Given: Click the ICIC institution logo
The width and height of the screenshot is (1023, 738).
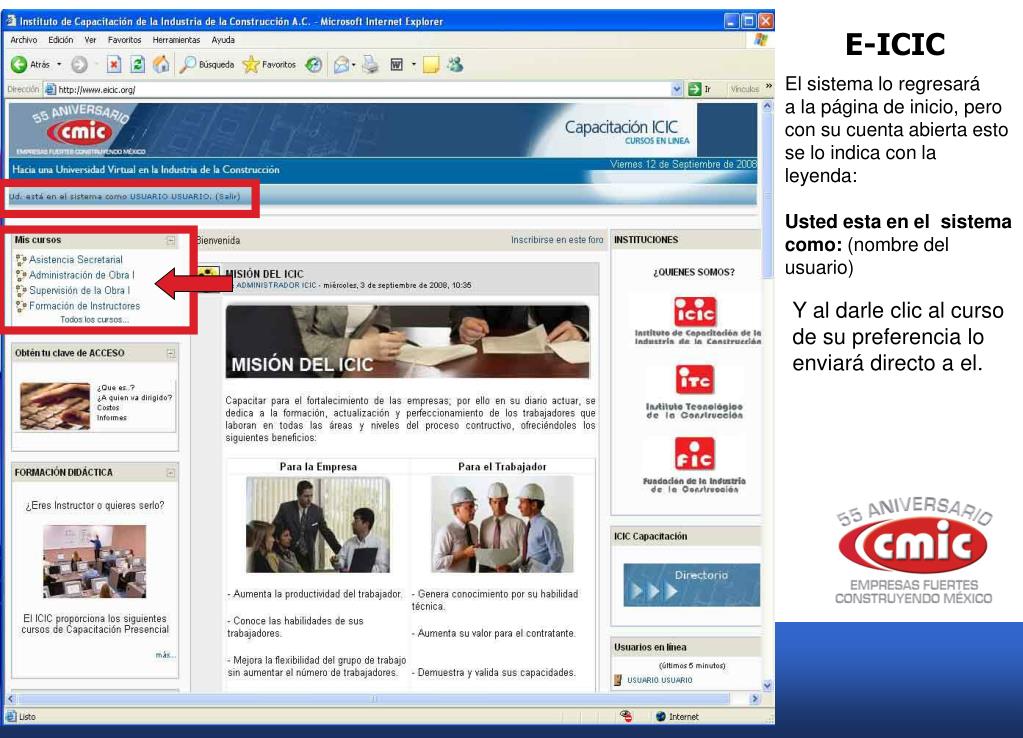Looking at the screenshot, I should coord(695,312).
